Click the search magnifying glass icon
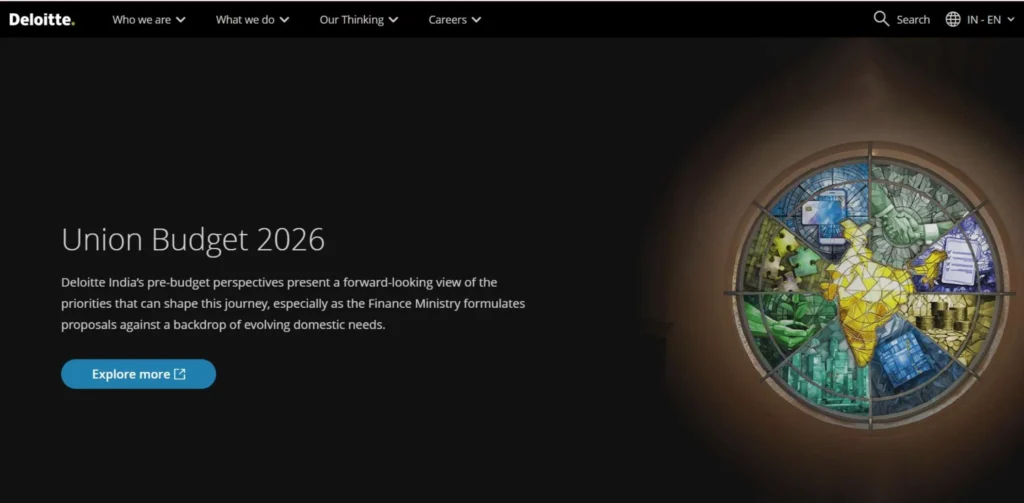The height and width of the screenshot is (503, 1024). 881,19
